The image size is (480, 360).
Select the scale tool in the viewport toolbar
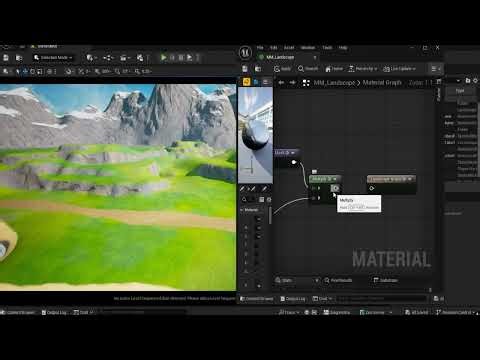(x=40, y=71)
